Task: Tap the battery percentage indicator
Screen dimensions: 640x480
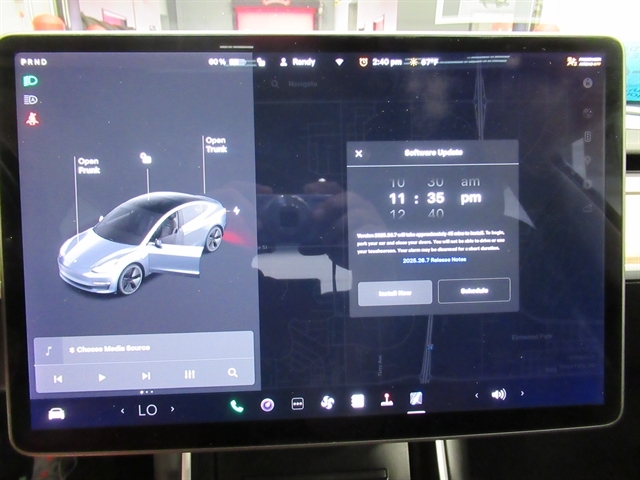Action: [227, 62]
